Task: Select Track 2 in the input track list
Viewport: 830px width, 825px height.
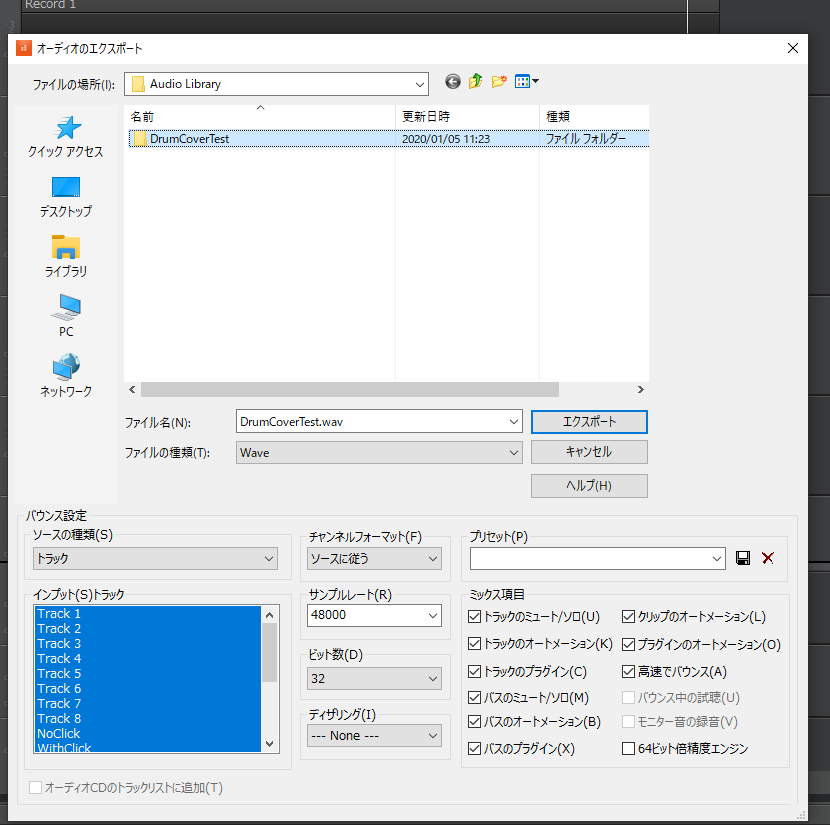Action: (148, 629)
